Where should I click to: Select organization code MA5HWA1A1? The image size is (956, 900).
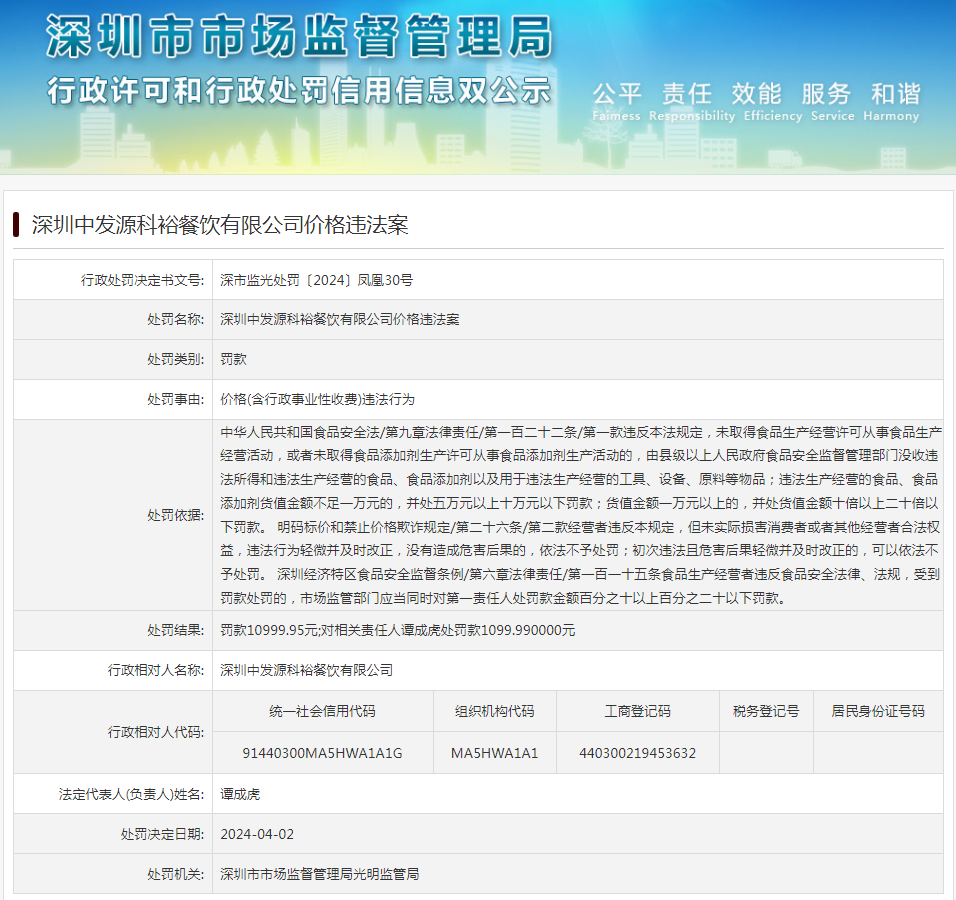pos(494,753)
